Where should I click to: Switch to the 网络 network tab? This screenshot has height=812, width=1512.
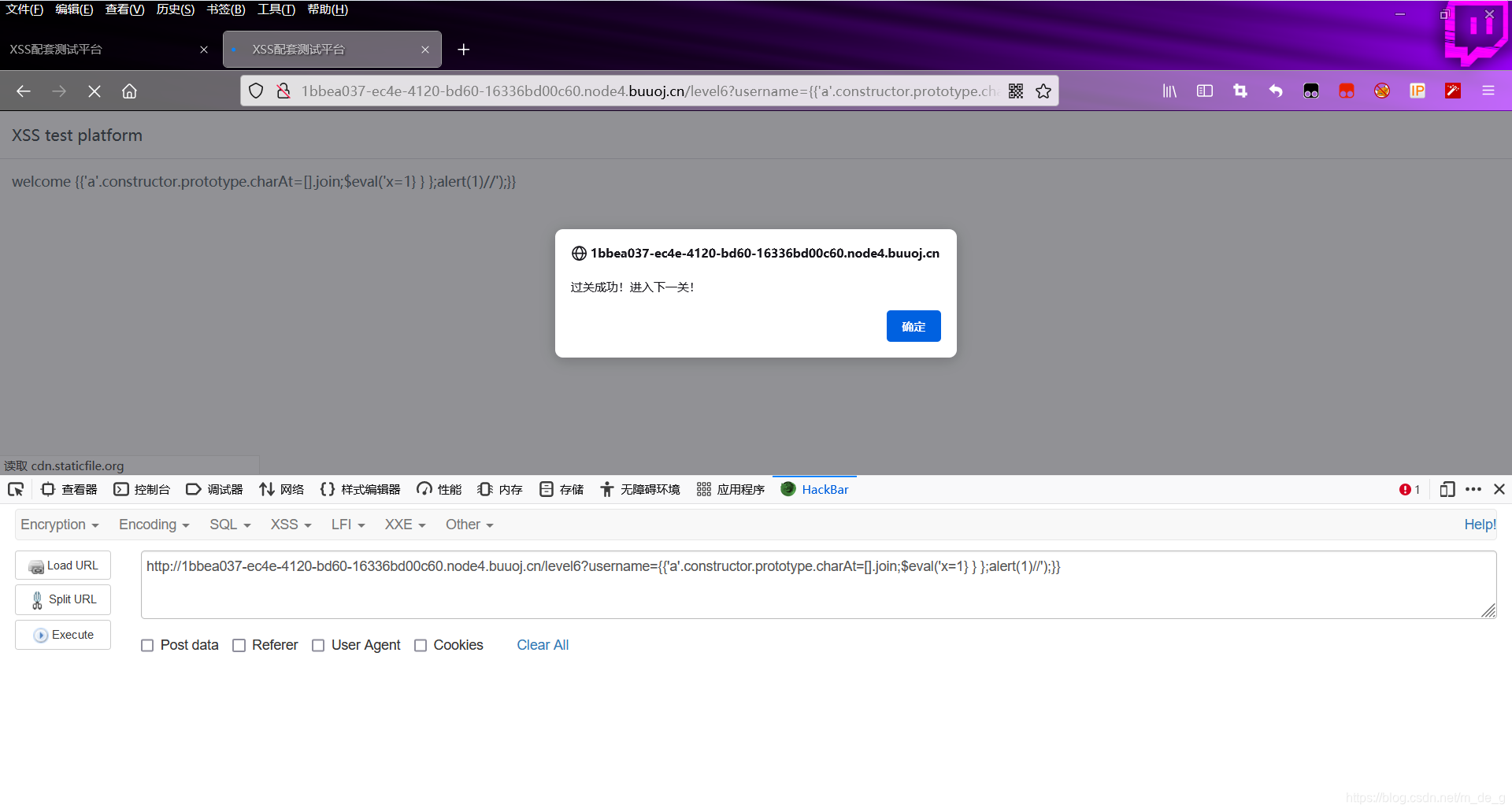coord(281,490)
